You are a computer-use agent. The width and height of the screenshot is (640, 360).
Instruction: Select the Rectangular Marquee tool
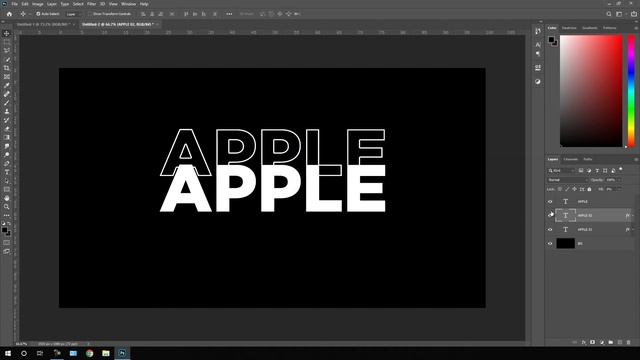point(7,42)
